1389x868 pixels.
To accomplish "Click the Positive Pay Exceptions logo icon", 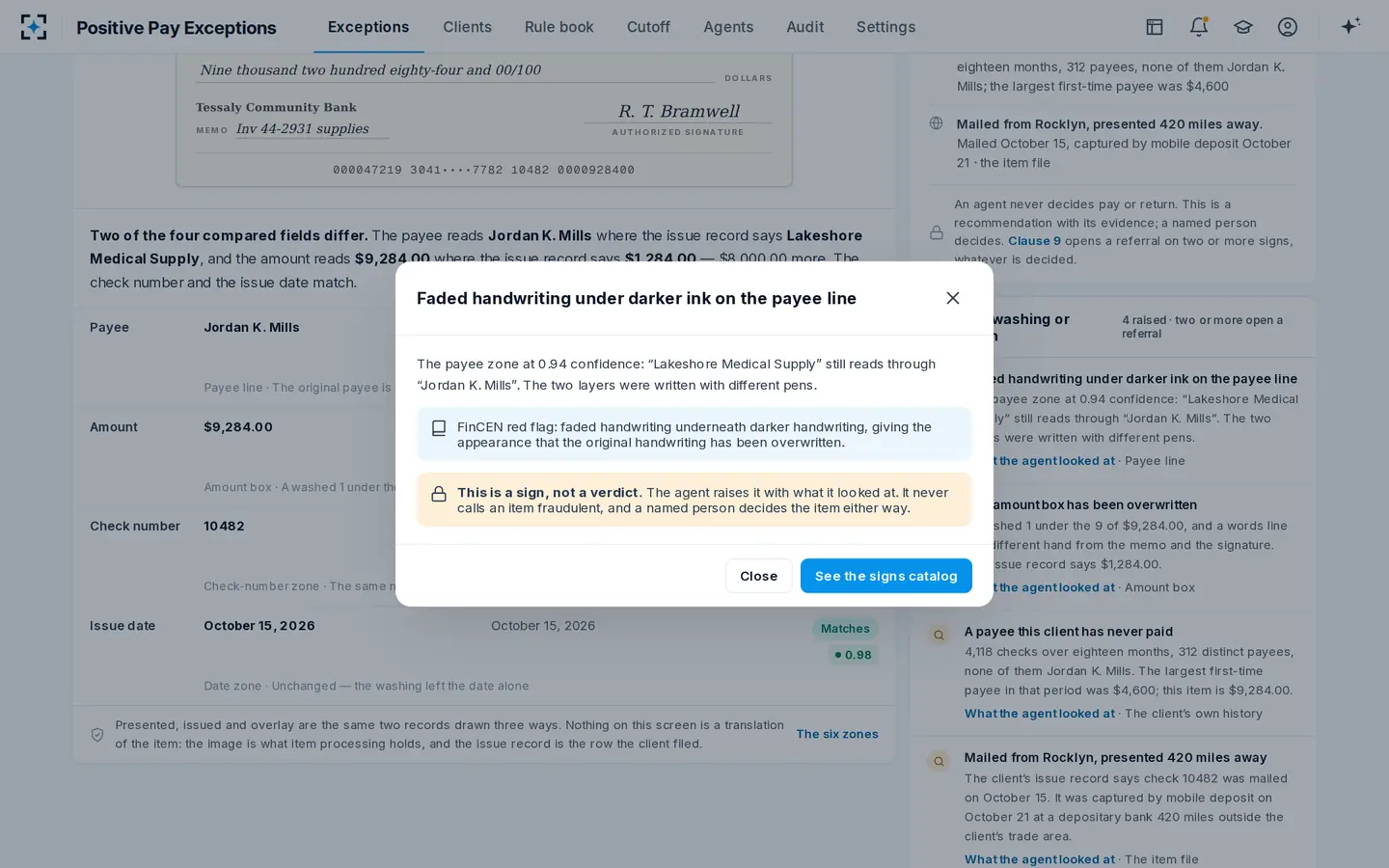I will coord(34,27).
